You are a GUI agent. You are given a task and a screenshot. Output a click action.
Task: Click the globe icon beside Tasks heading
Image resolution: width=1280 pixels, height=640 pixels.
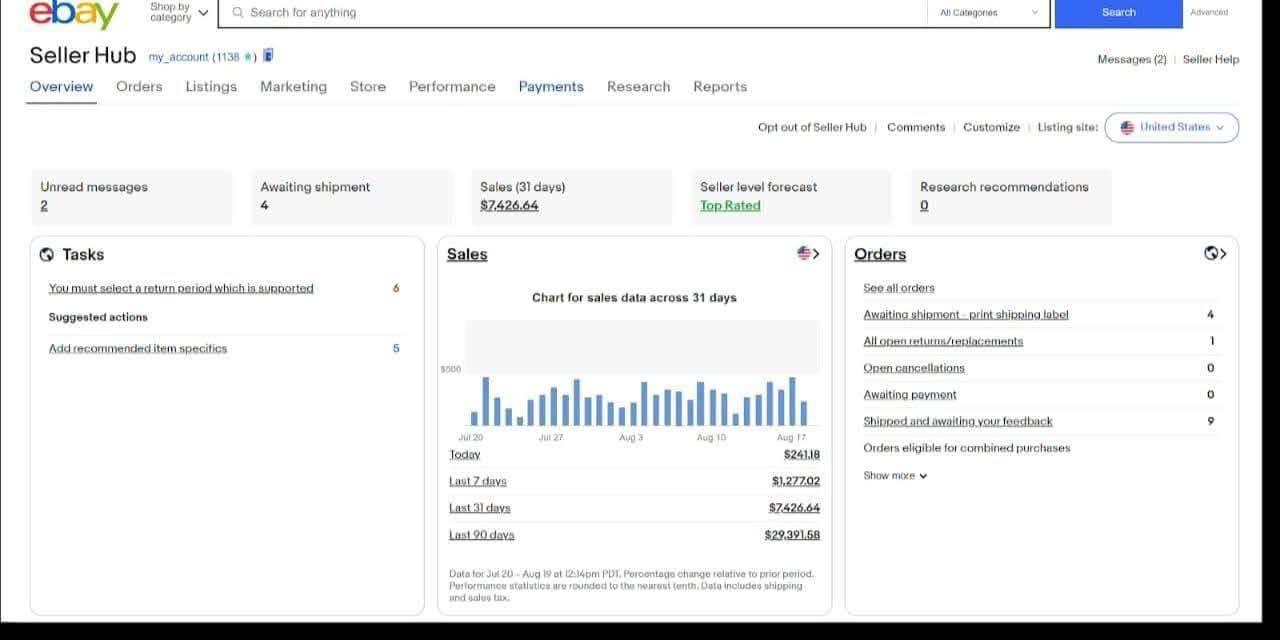coord(47,255)
